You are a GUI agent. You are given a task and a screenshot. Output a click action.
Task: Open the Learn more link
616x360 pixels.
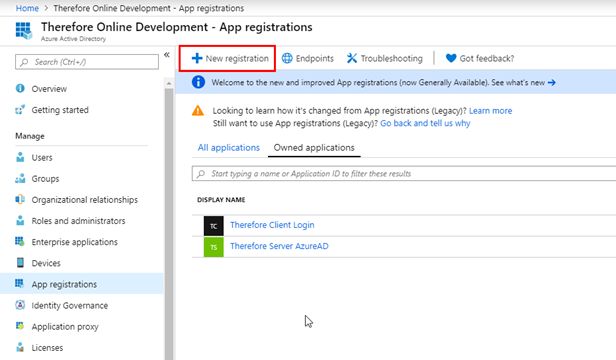(491, 111)
